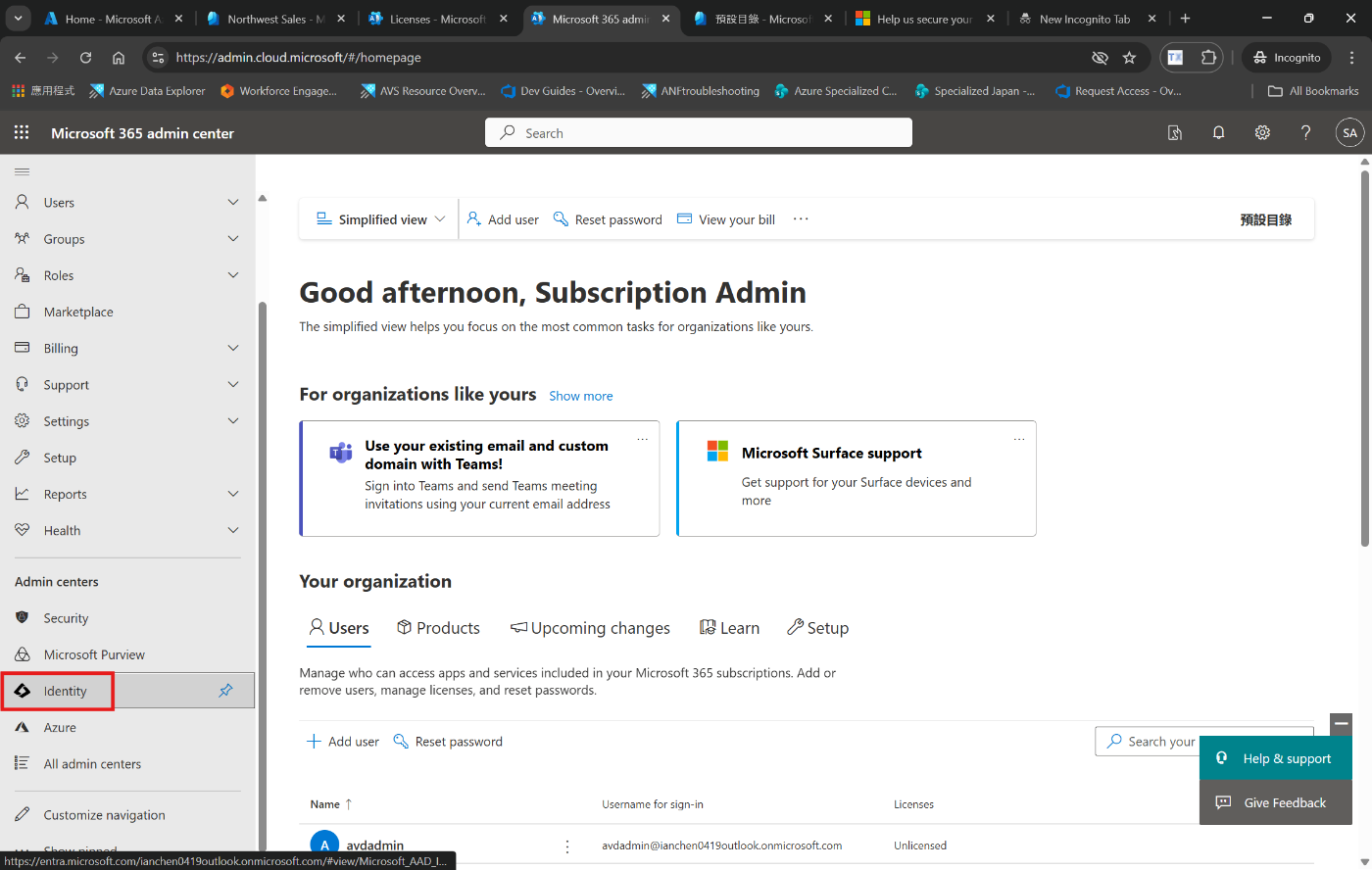Click Add user in top toolbar
This screenshot has height=870, width=1372.
pos(503,219)
